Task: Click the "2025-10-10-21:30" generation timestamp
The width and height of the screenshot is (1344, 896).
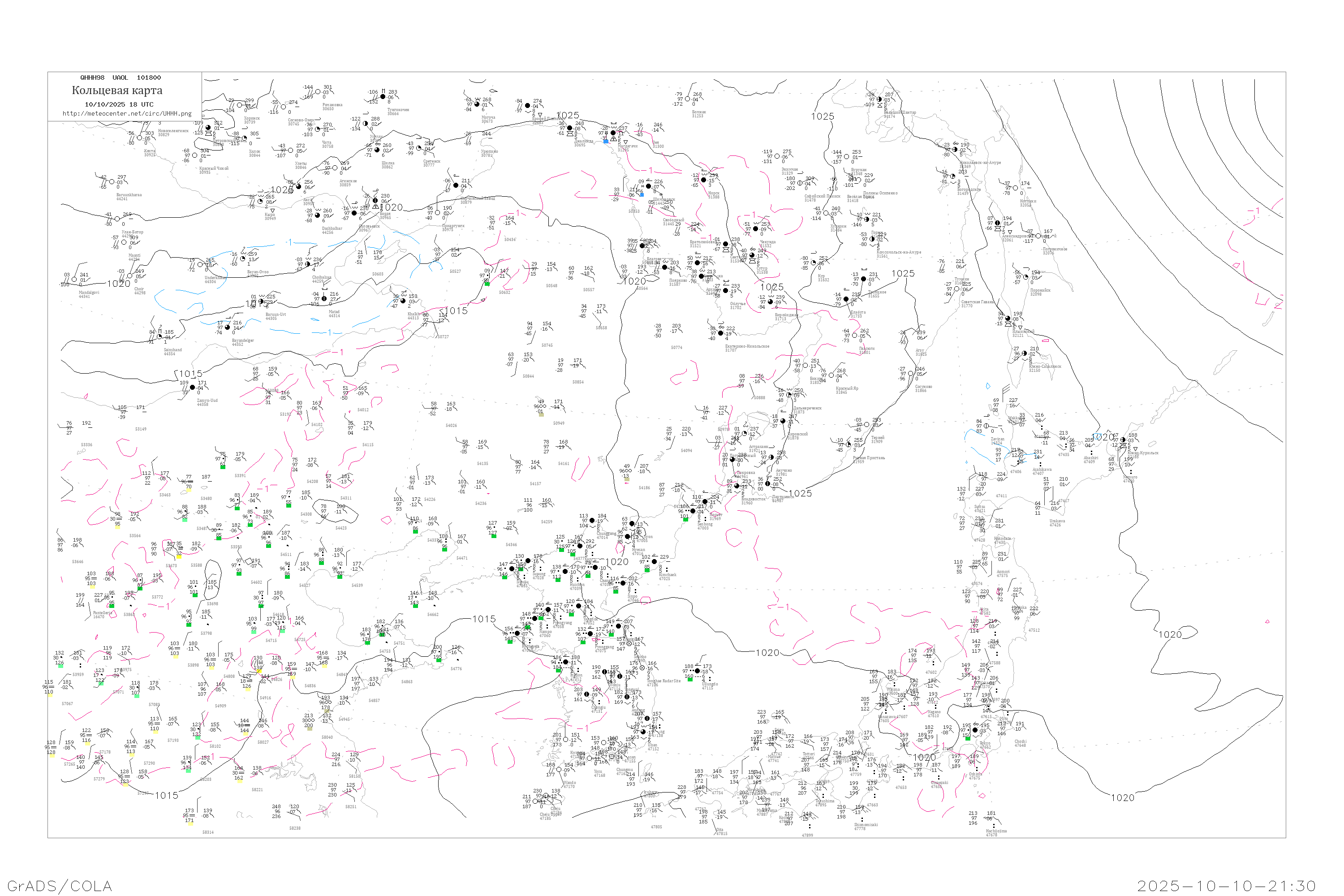Action: tap(1226, 886)
